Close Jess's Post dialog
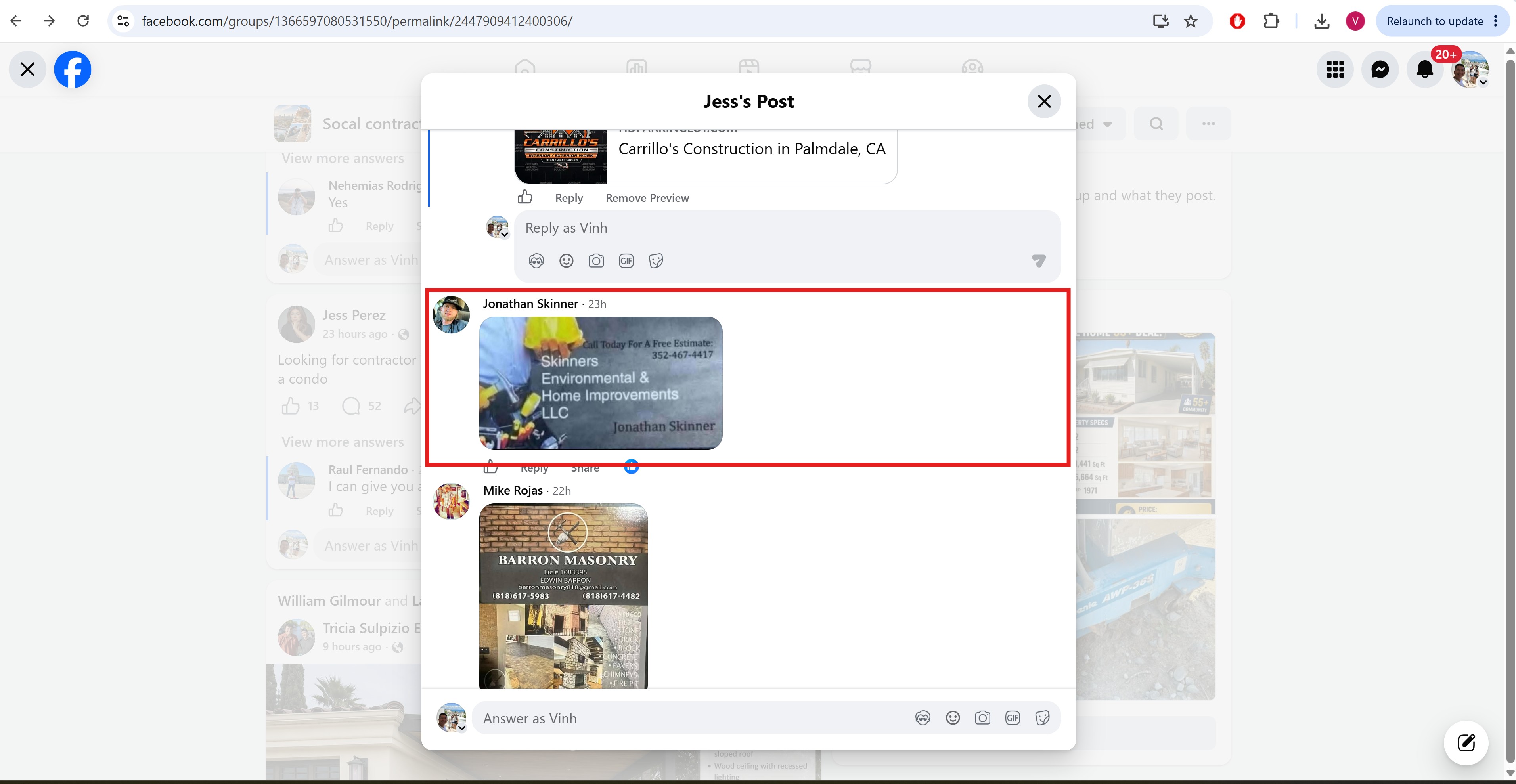 pos(1044,101)
